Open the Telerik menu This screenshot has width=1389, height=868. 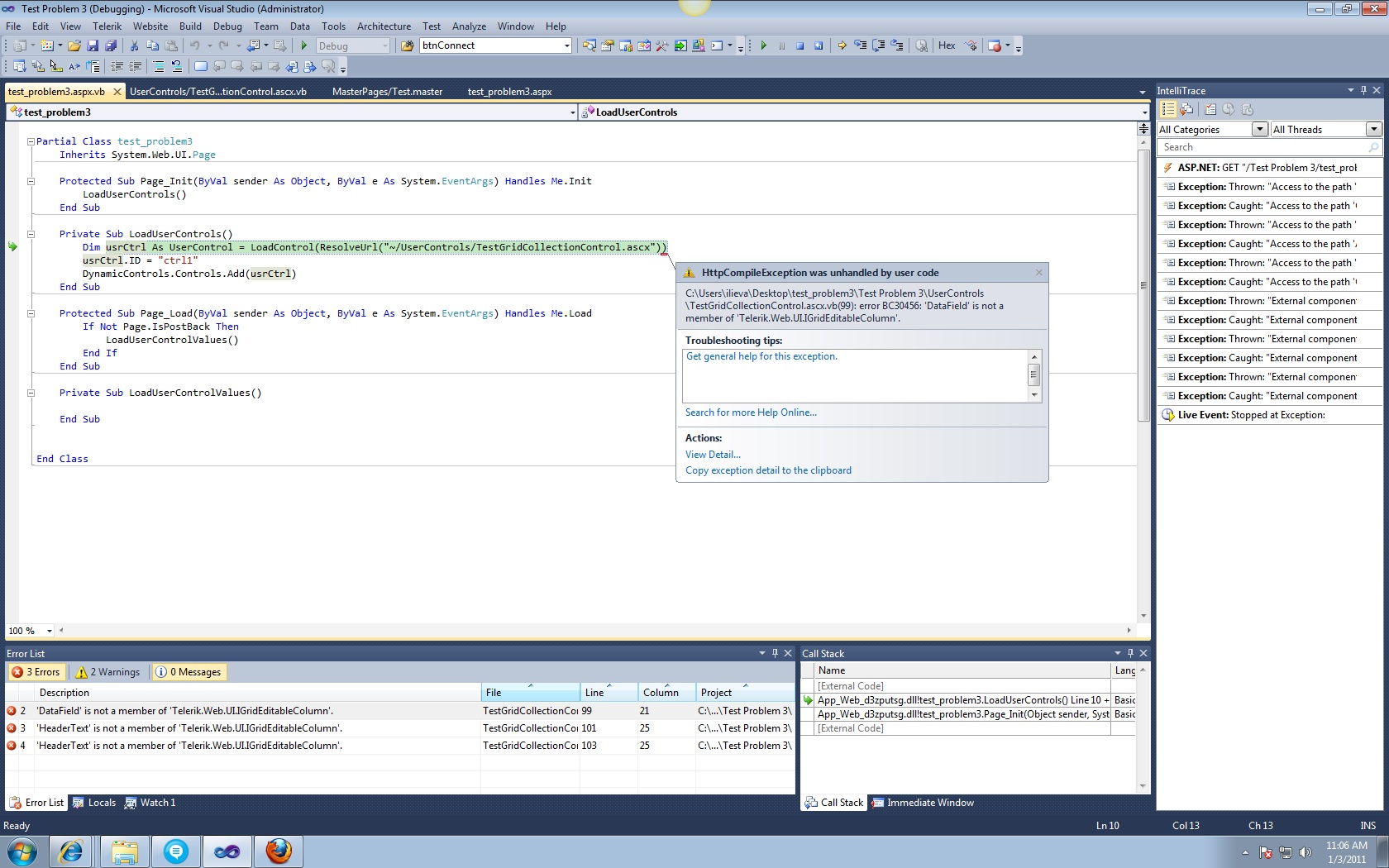(x=107, y=26)
